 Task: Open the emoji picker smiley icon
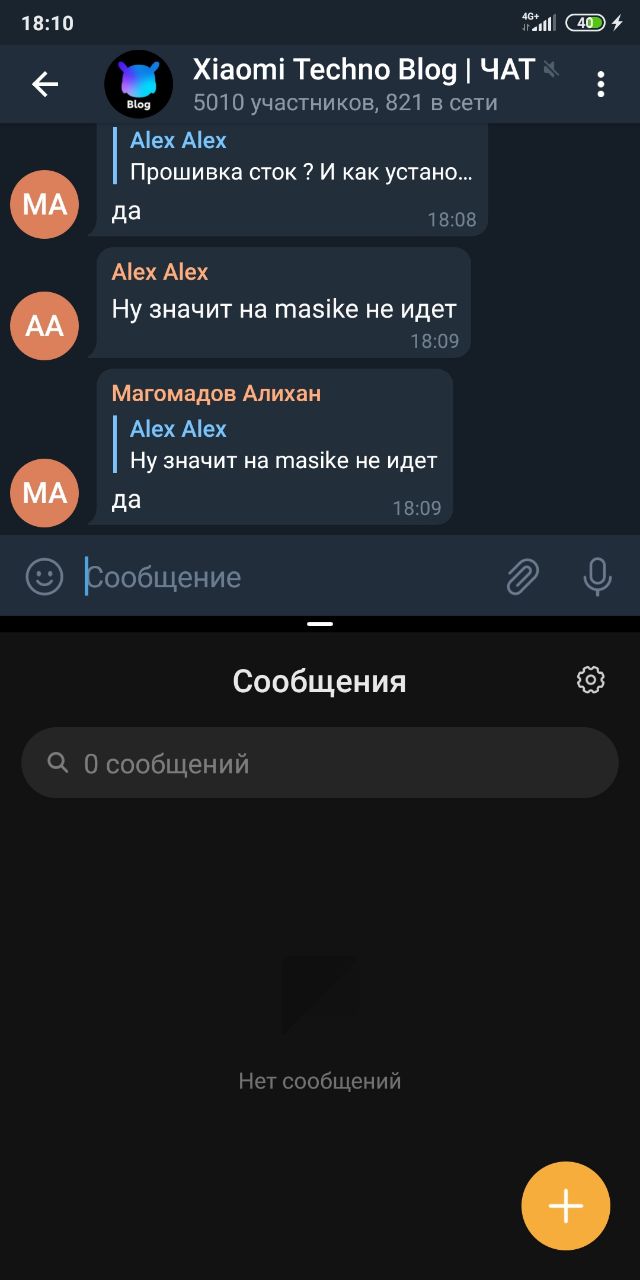[x=44, y=576]
